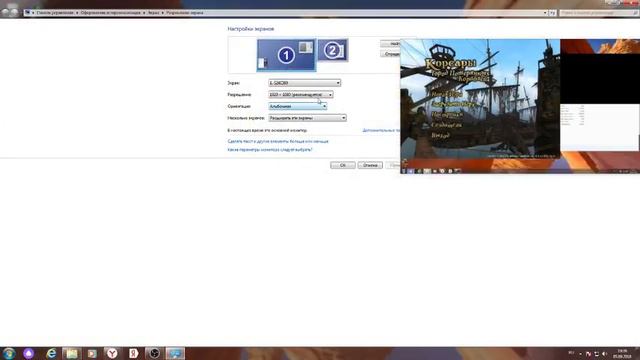
Task: Click Создатели in the Корсары game menu
Action: pos(446,125)
